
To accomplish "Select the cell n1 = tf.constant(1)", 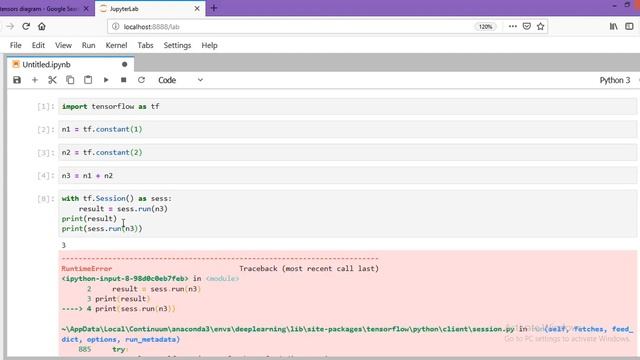I will [x=347, y=129].
